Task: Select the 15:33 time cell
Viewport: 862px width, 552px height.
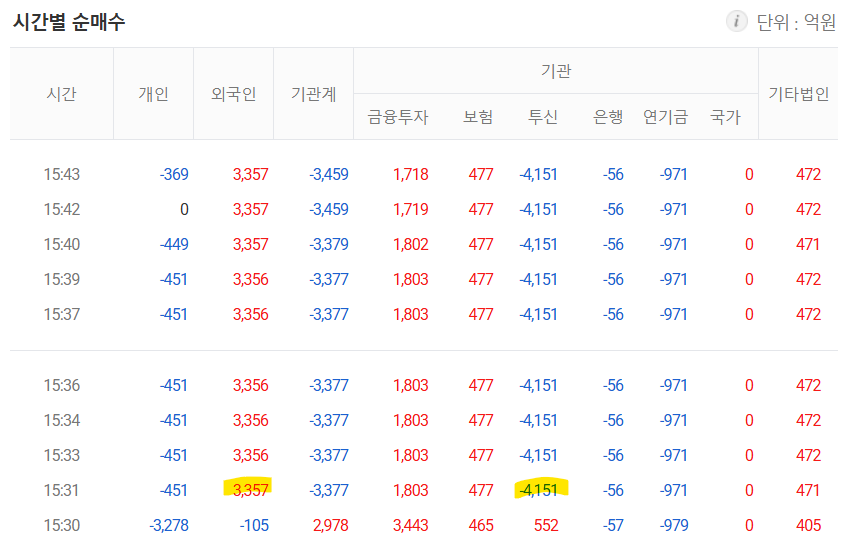Action: click(x=62, y=455)
